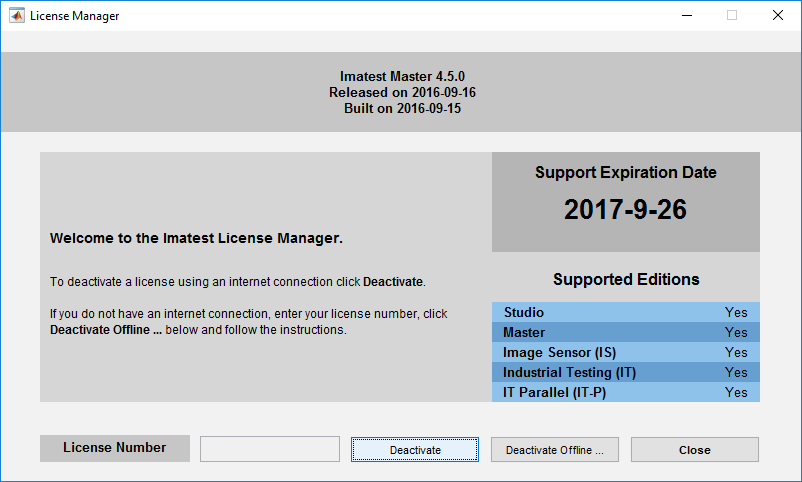Select the Master edition row

click(626, 332)
